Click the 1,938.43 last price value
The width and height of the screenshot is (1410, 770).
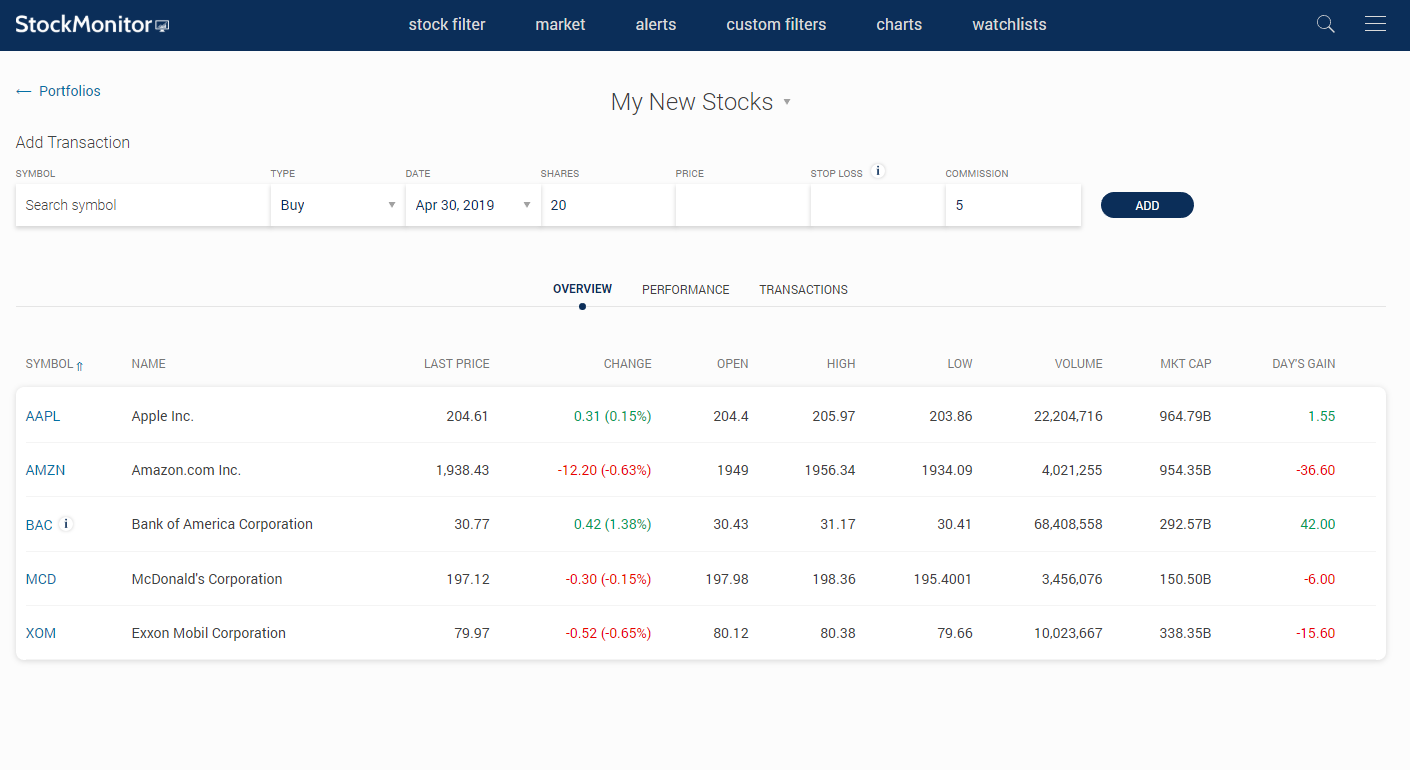(463, 470)
